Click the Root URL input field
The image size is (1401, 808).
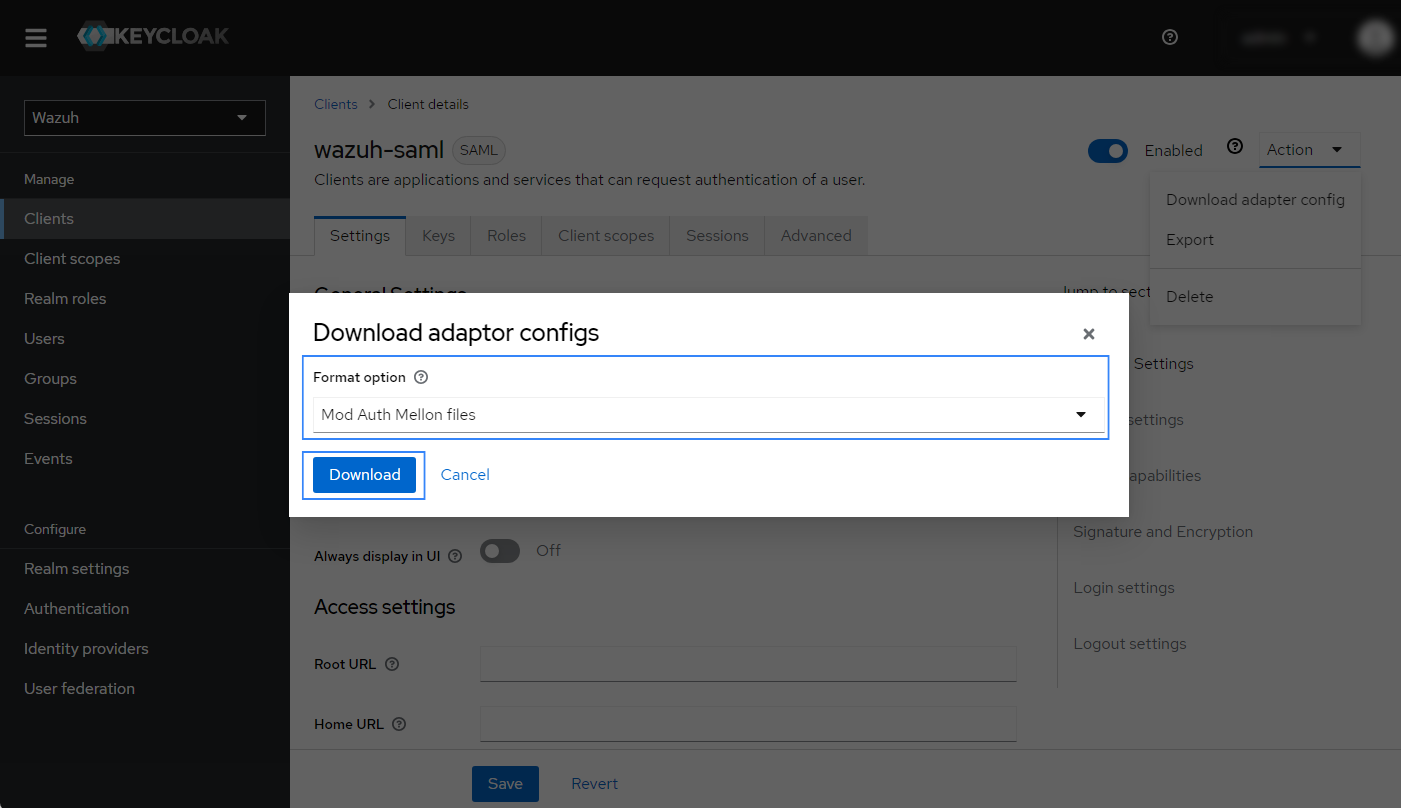pyautogui.click(x=748, y=664)
